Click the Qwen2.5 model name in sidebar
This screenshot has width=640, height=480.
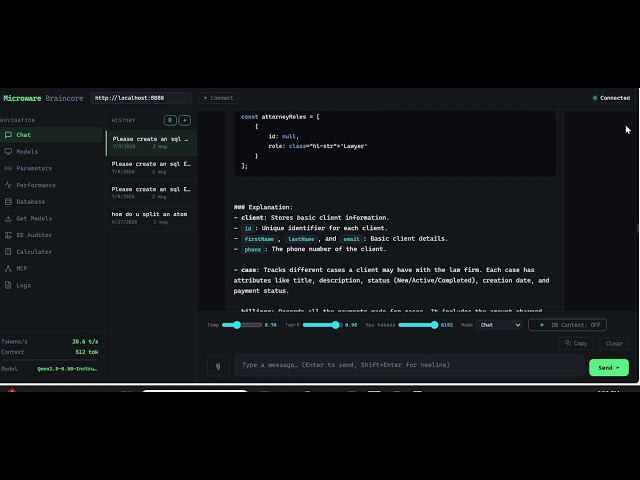tap(67, 369)
